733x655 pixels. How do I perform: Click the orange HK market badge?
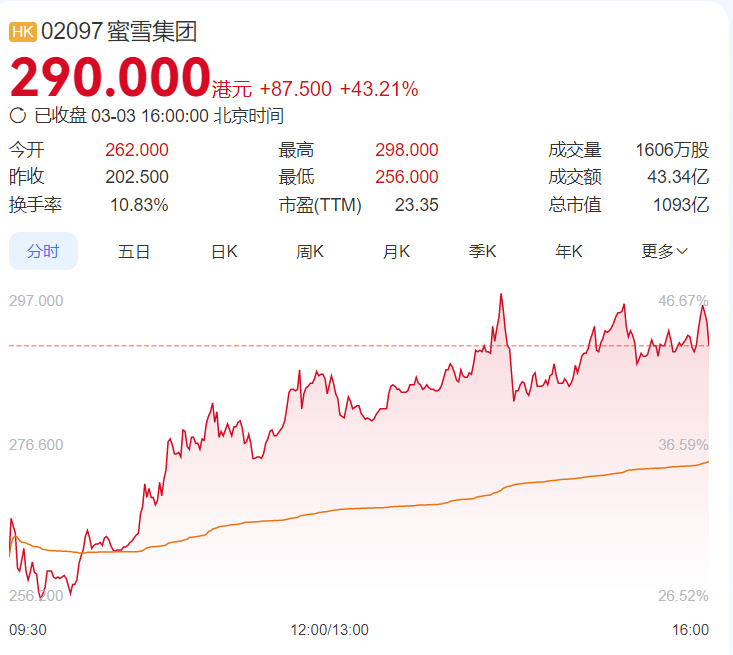coord(23,32)
